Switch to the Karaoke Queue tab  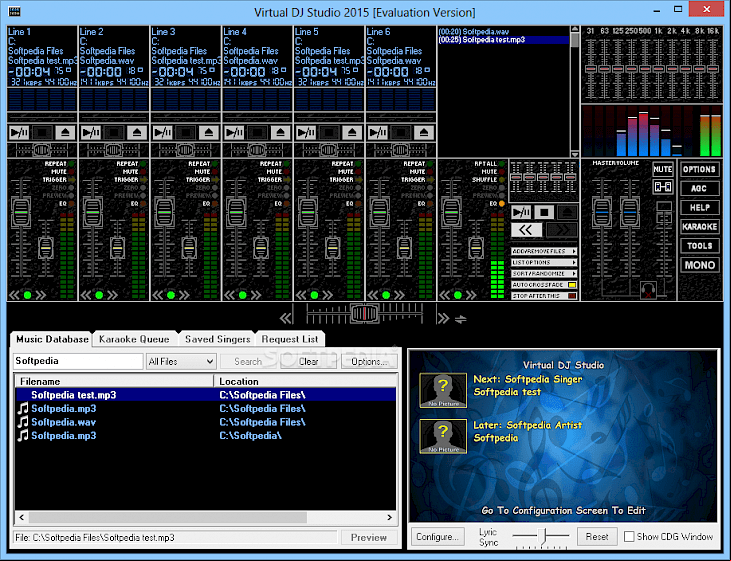coord(134,339)
